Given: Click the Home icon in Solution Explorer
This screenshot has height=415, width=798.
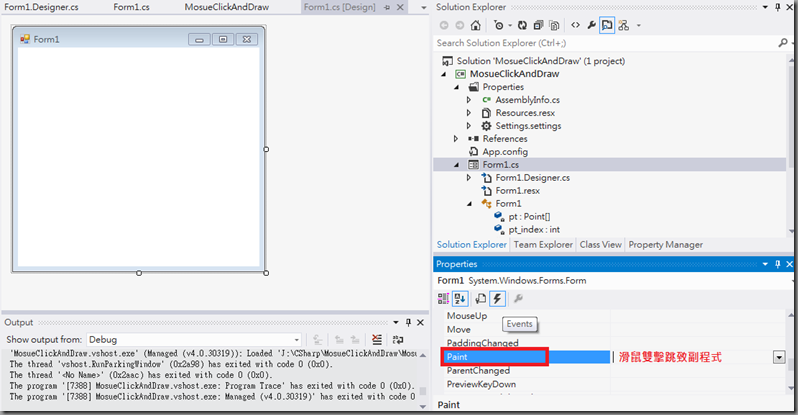Looking at the screenshot, I should click(x=475, y=25).
